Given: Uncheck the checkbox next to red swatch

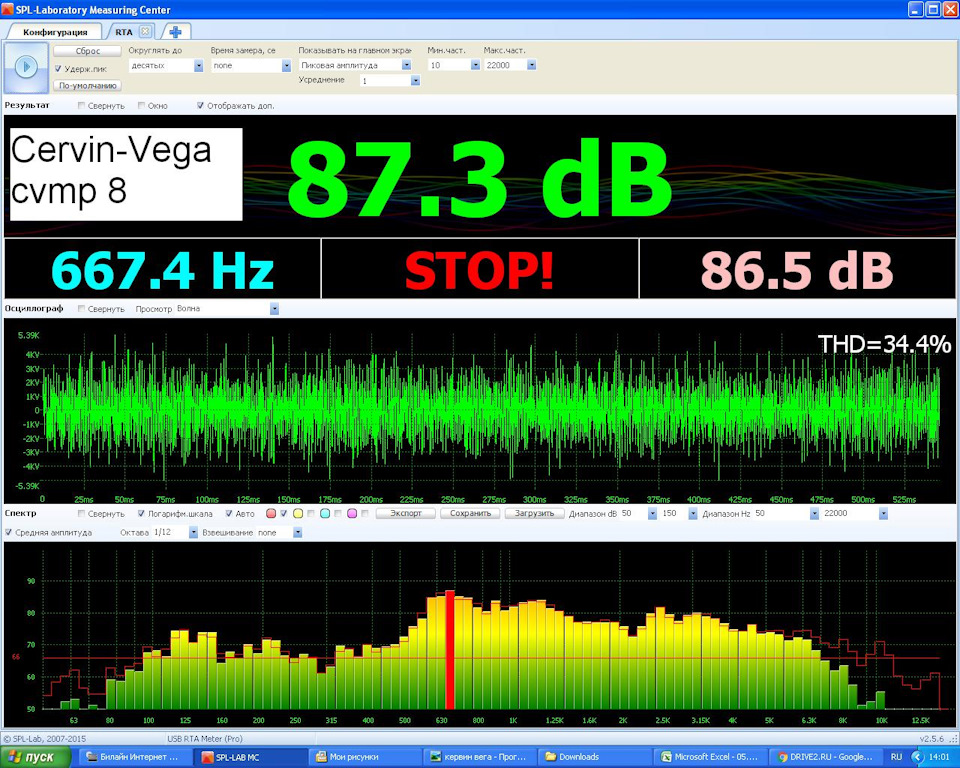Looking at the screenshot, I should point(283,513).
